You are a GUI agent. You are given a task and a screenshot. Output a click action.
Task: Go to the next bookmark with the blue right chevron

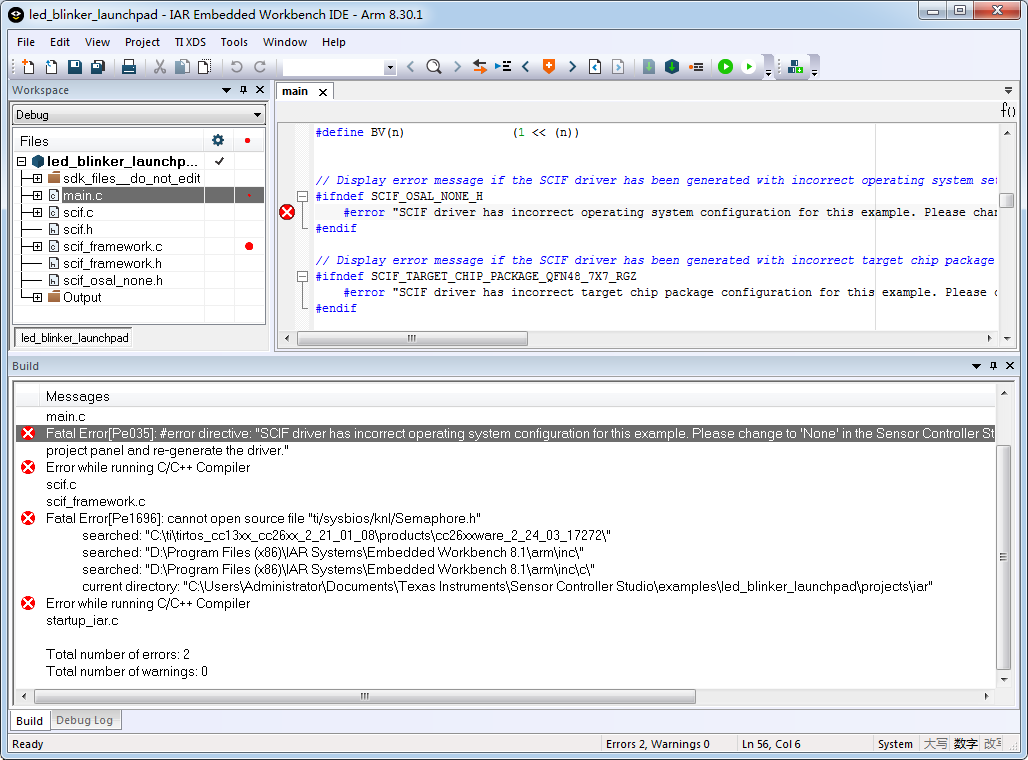pyautogui.click(x=572, y=66)
